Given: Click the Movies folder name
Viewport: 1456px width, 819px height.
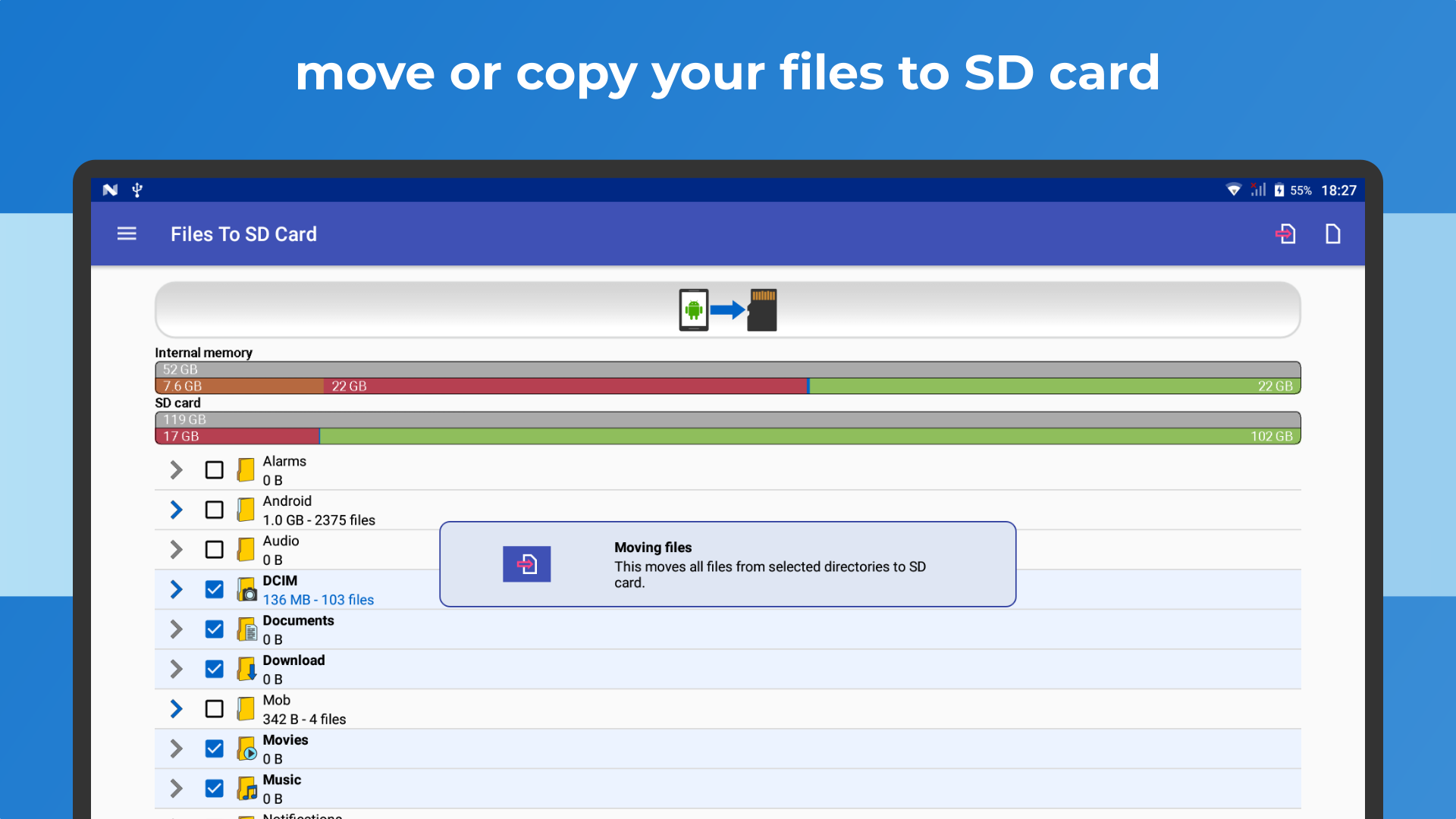Looking at the screenshot, I should 285,740.
